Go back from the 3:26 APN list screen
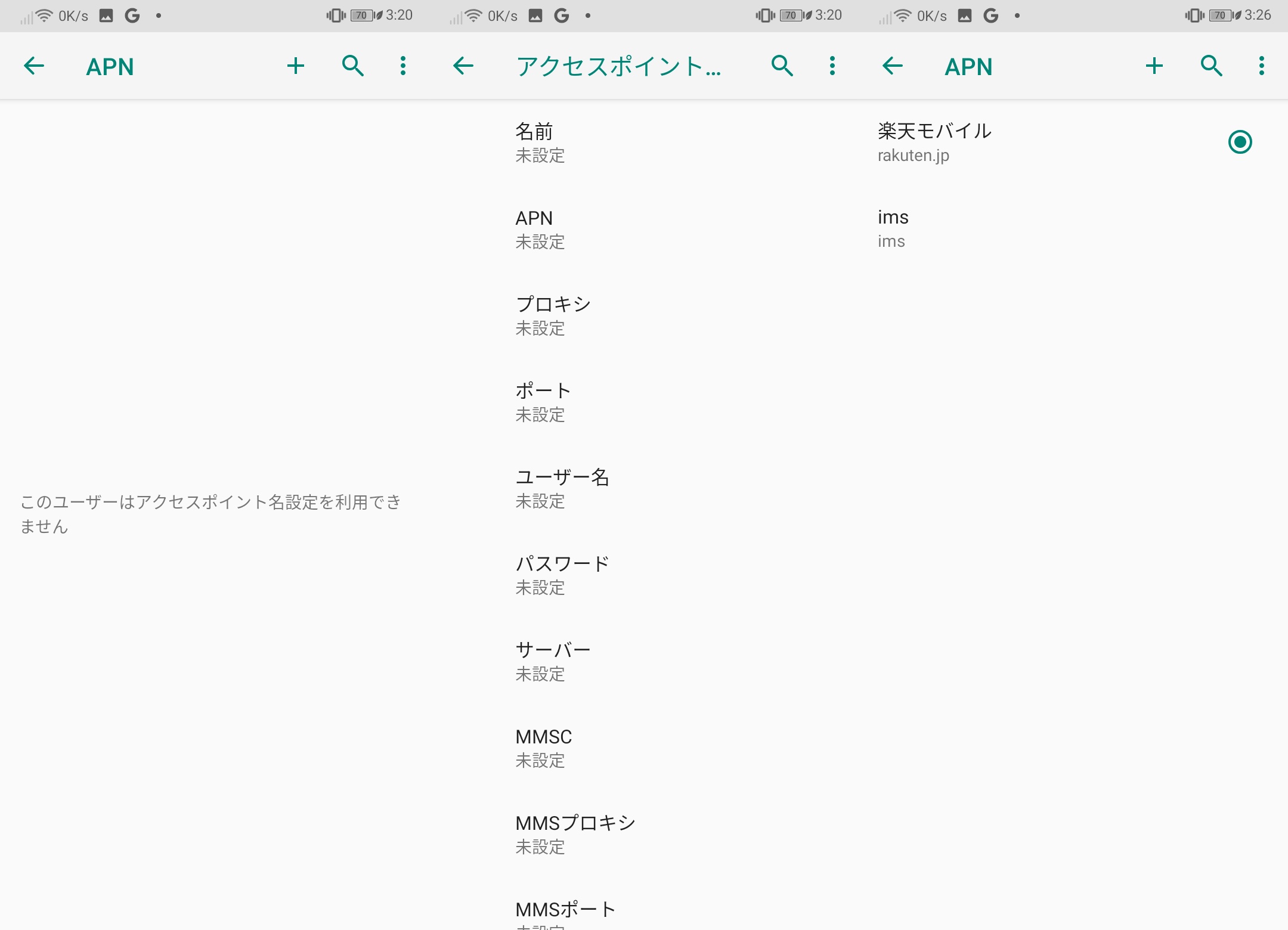1288x930 pixels. (893, 66)
